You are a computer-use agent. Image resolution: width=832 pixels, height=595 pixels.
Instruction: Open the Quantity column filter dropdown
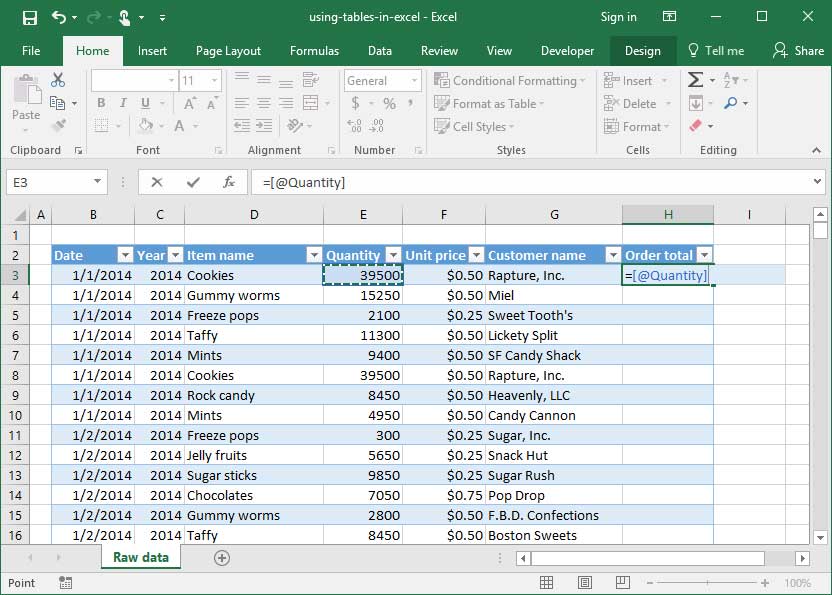[393, 255]
